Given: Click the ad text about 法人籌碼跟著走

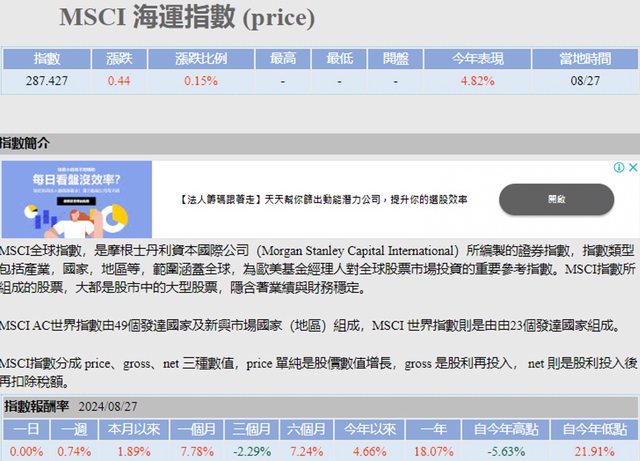Looking at the screenshot, I should pos(323,200).
